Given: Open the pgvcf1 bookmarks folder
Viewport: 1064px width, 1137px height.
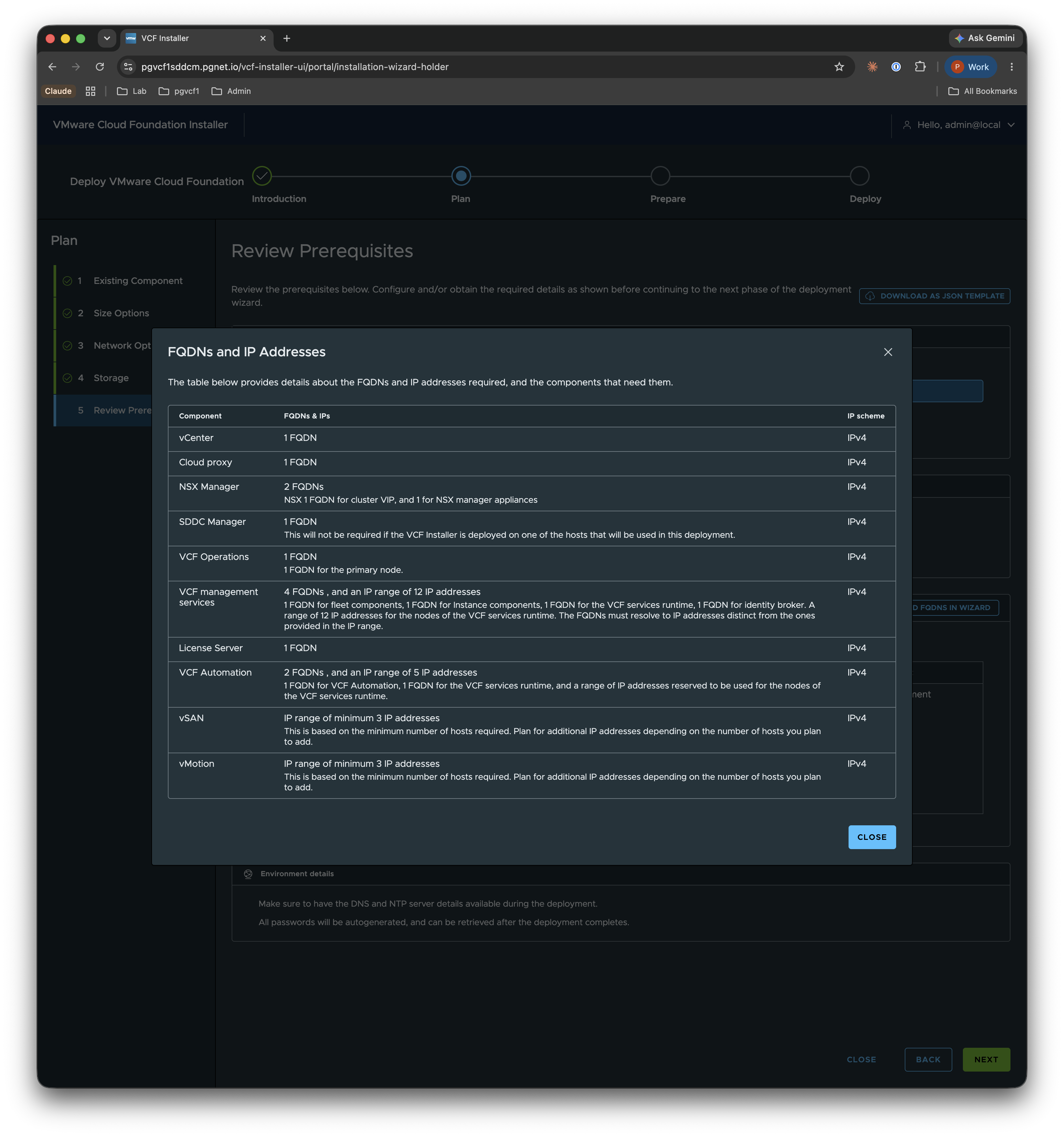Looking at the screenshot, I should tap(179, 91).
